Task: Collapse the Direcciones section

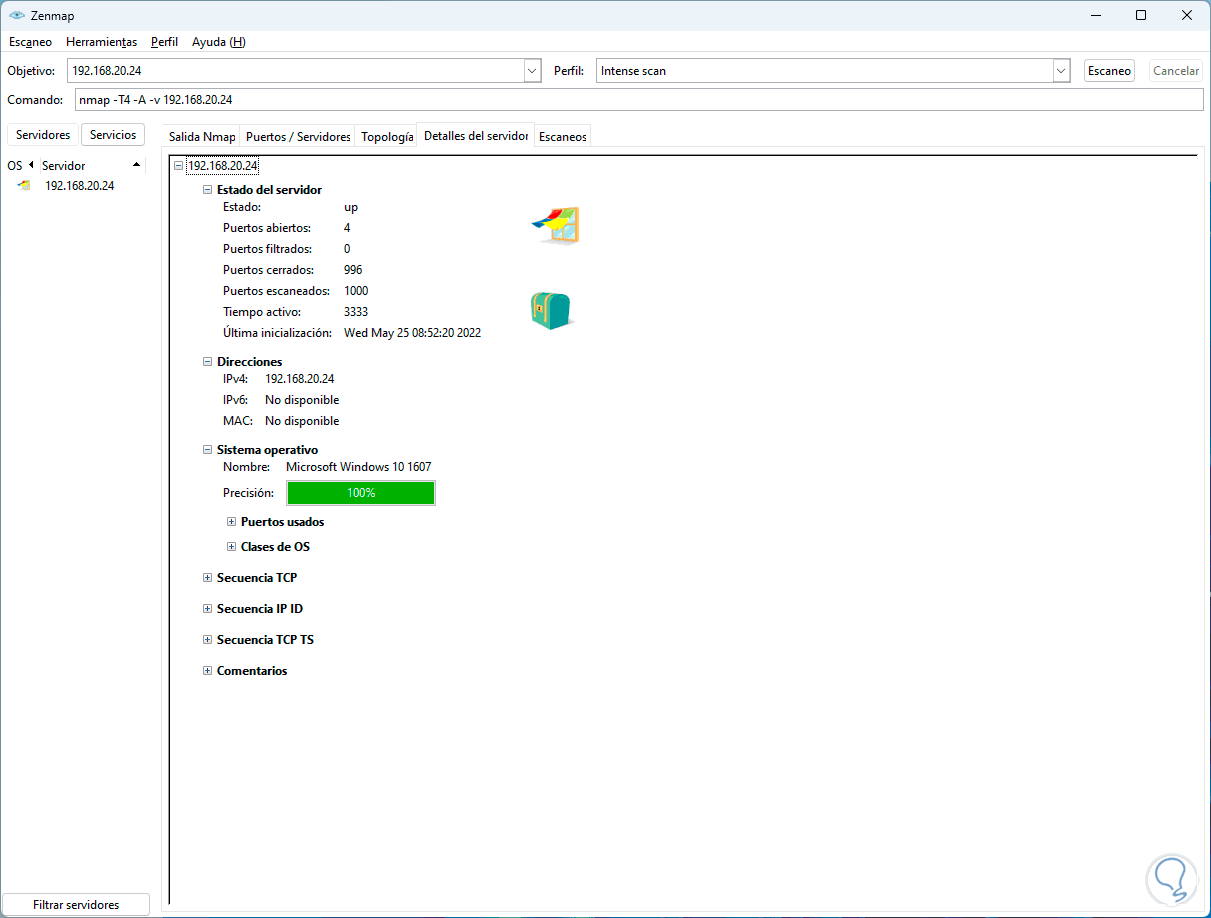Action: coord(208,362)
